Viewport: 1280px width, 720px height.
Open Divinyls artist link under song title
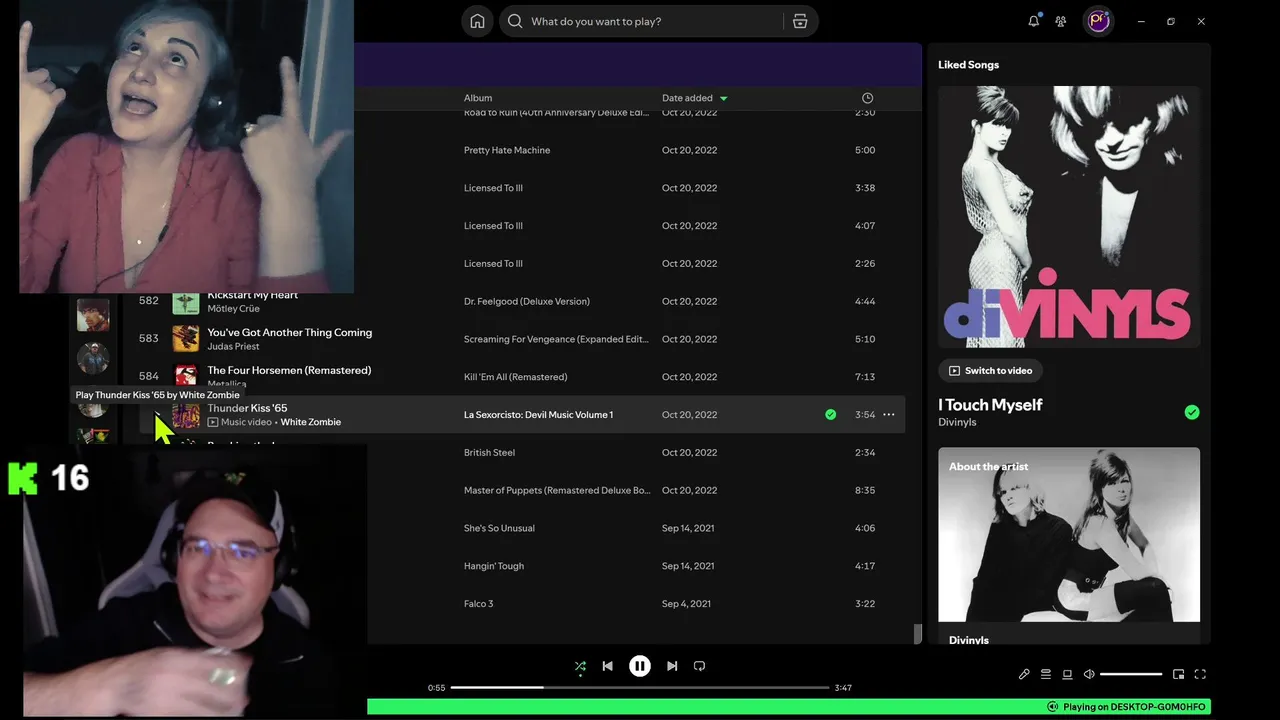(957, 422)
